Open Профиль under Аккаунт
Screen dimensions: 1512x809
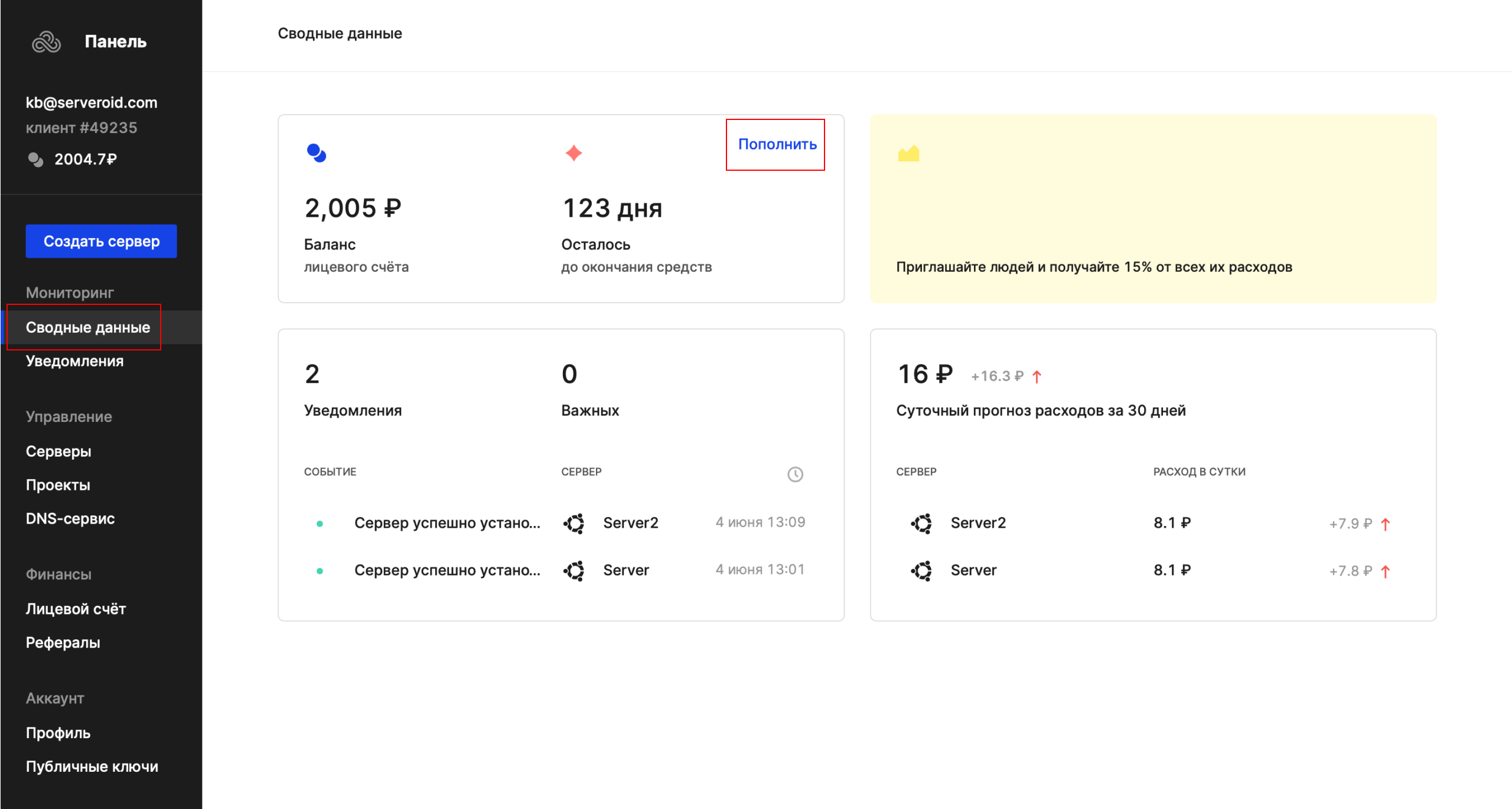click(58, 733)
